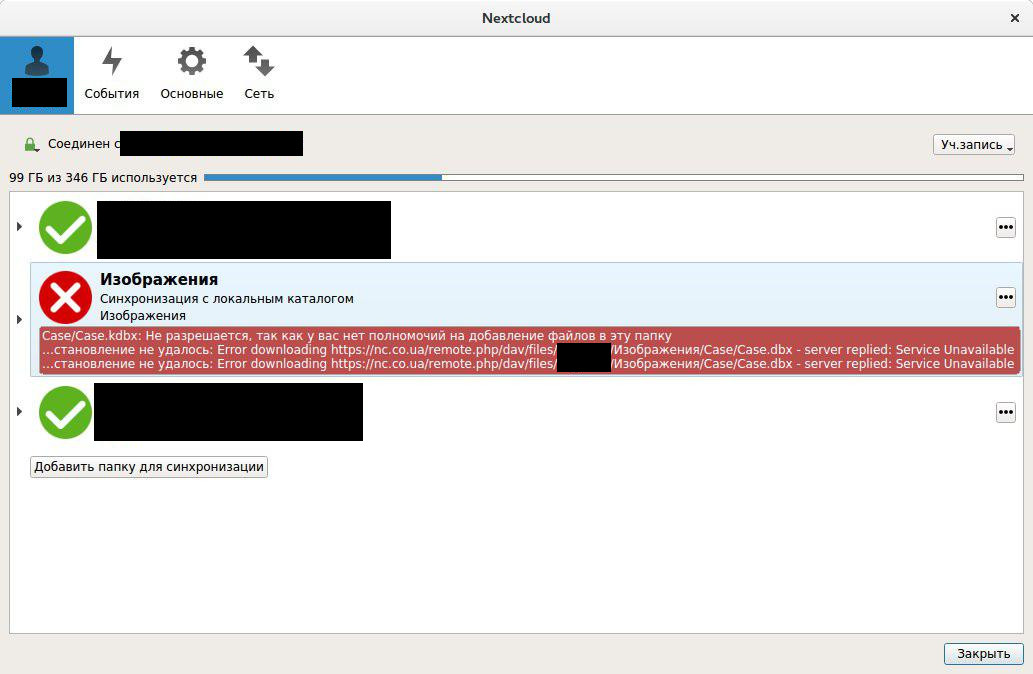Switch to the Основные settings tab

tap(192, 74)
